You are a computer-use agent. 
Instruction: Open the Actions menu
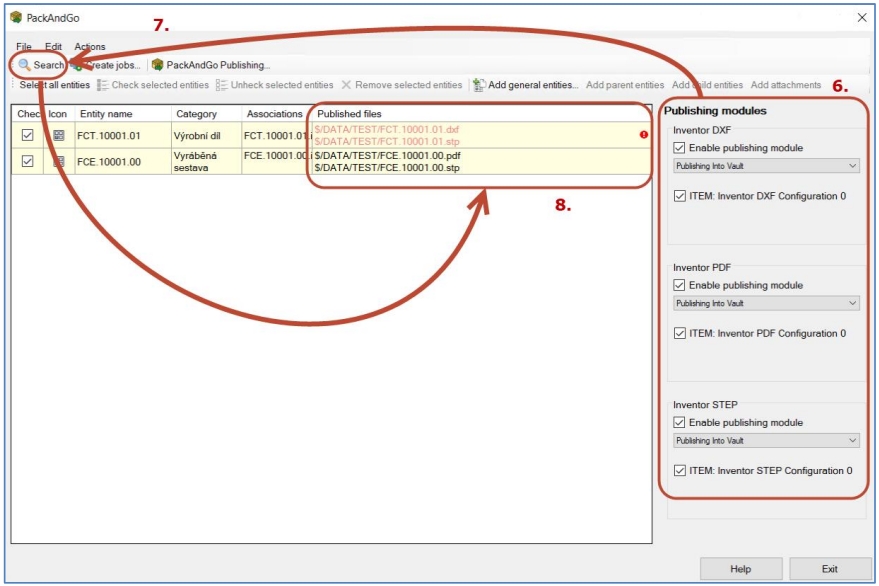89,47
